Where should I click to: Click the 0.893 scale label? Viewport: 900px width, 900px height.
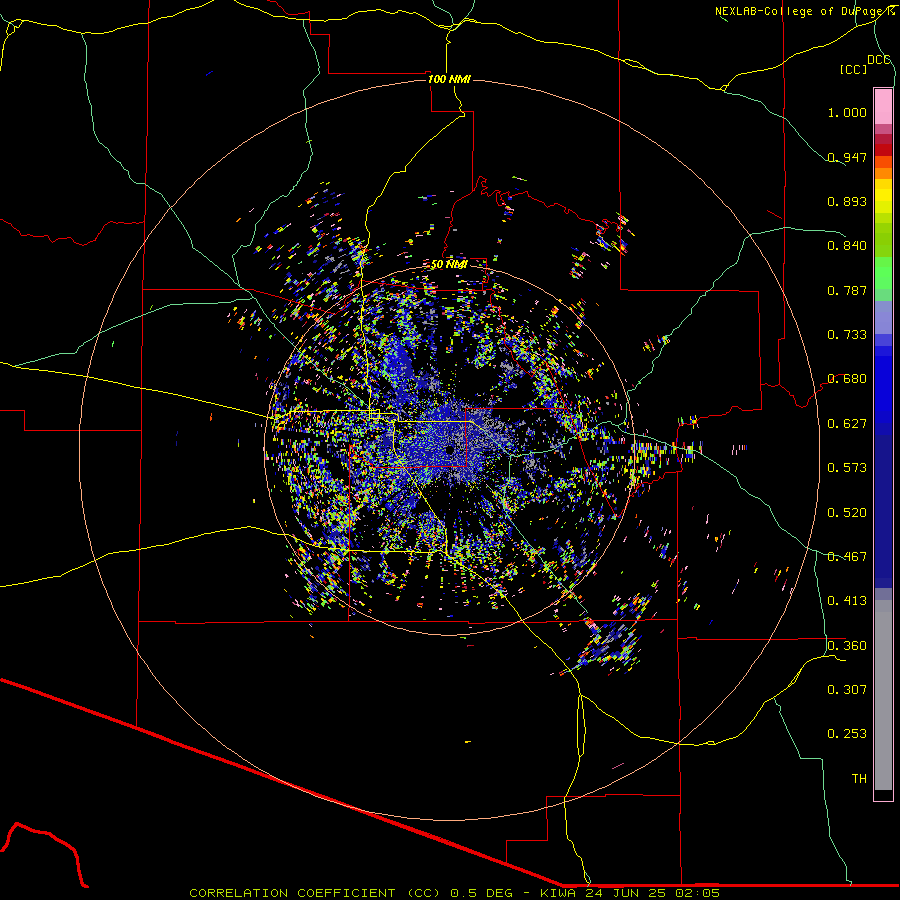[x=847, y=201]
